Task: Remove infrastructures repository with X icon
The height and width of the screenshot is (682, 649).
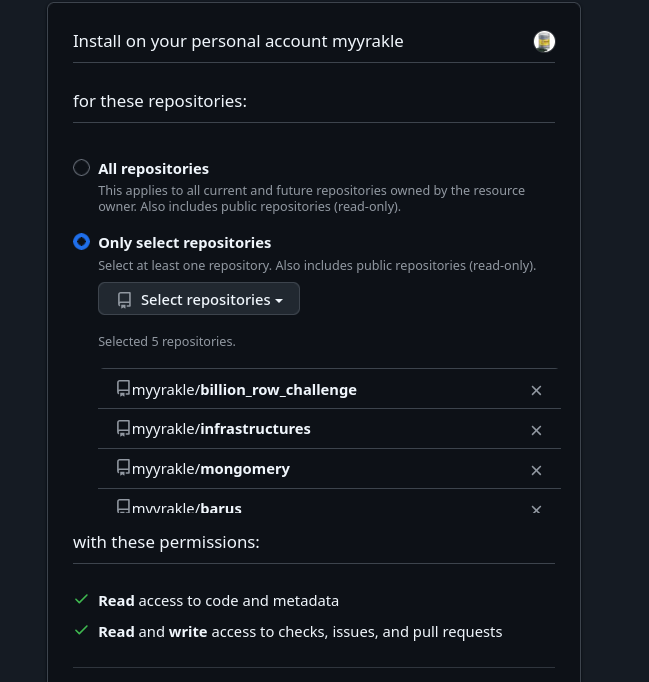Action: (536, 430)
